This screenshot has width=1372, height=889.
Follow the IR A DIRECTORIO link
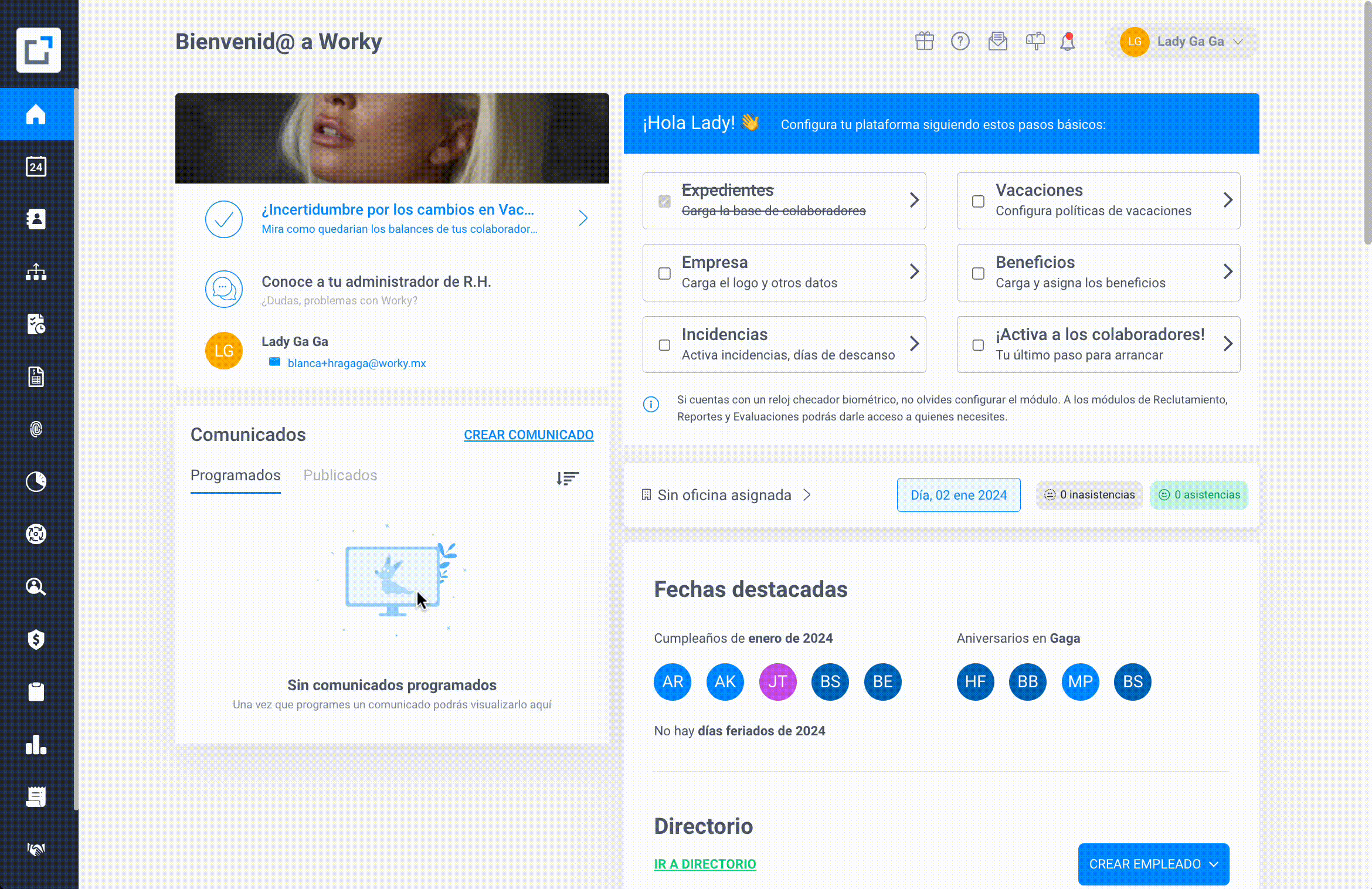click(x=705, y=864)
